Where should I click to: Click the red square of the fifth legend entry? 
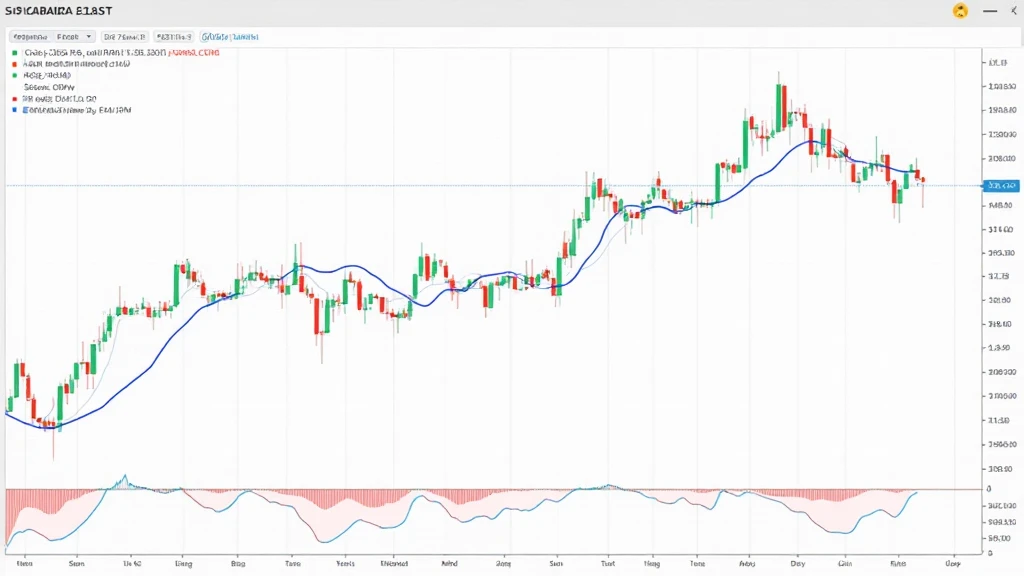[14, 100]
